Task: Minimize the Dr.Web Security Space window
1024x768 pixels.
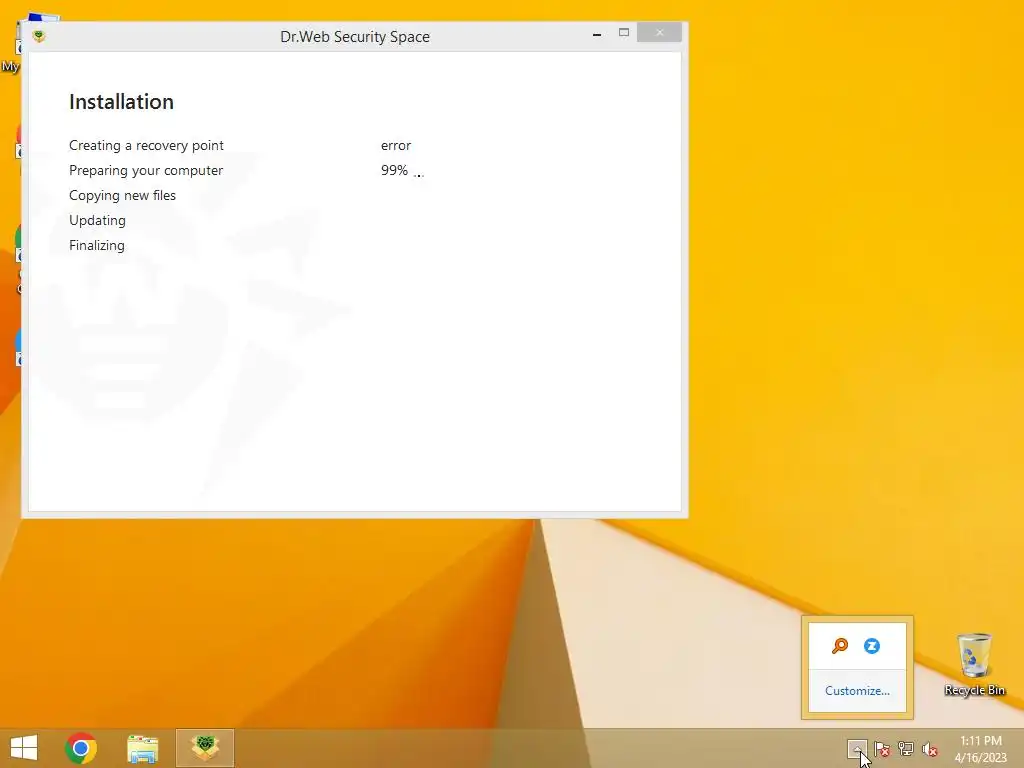Action: (597, 33)
